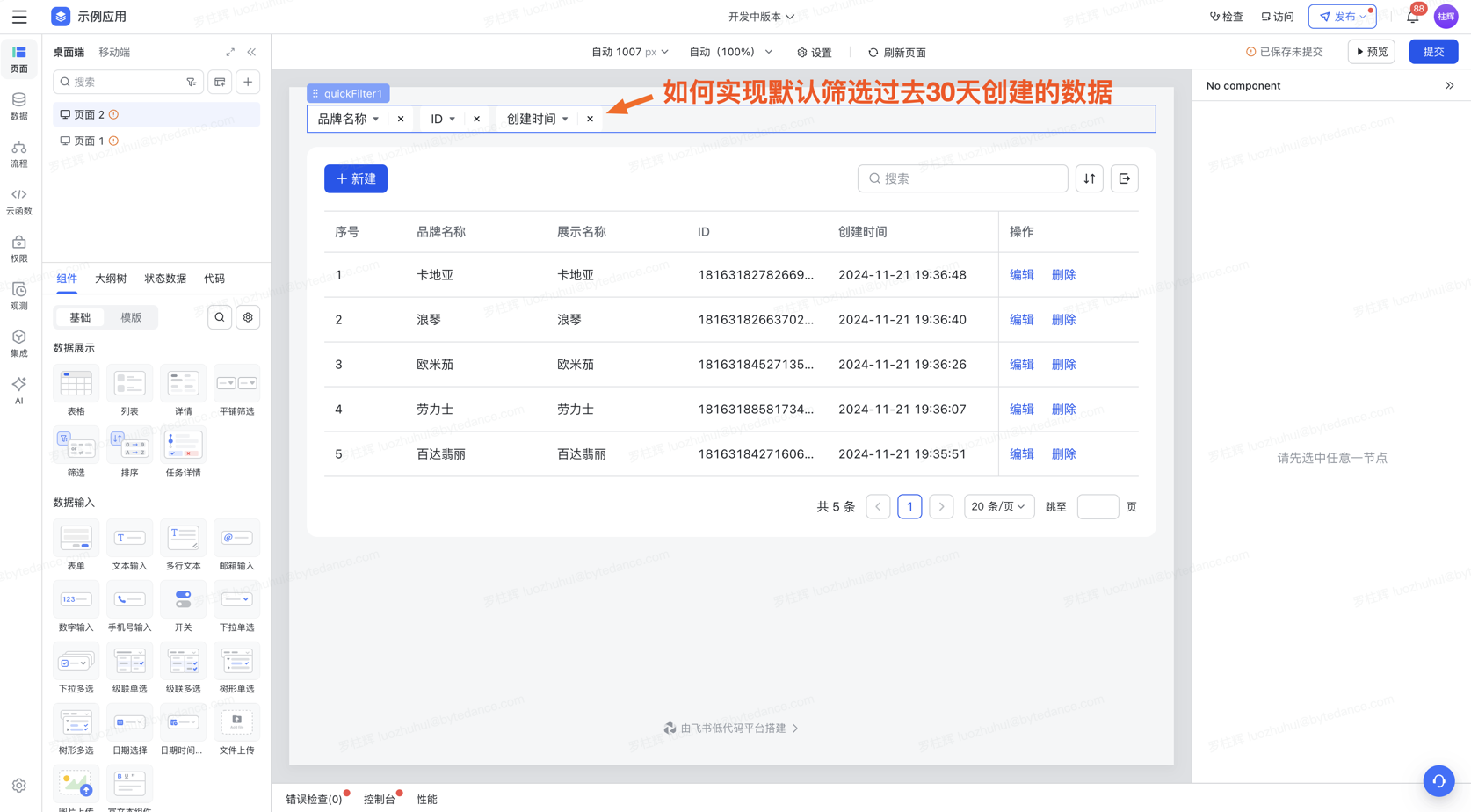
Task: Click the new page group icon
Action: (220, 82)
